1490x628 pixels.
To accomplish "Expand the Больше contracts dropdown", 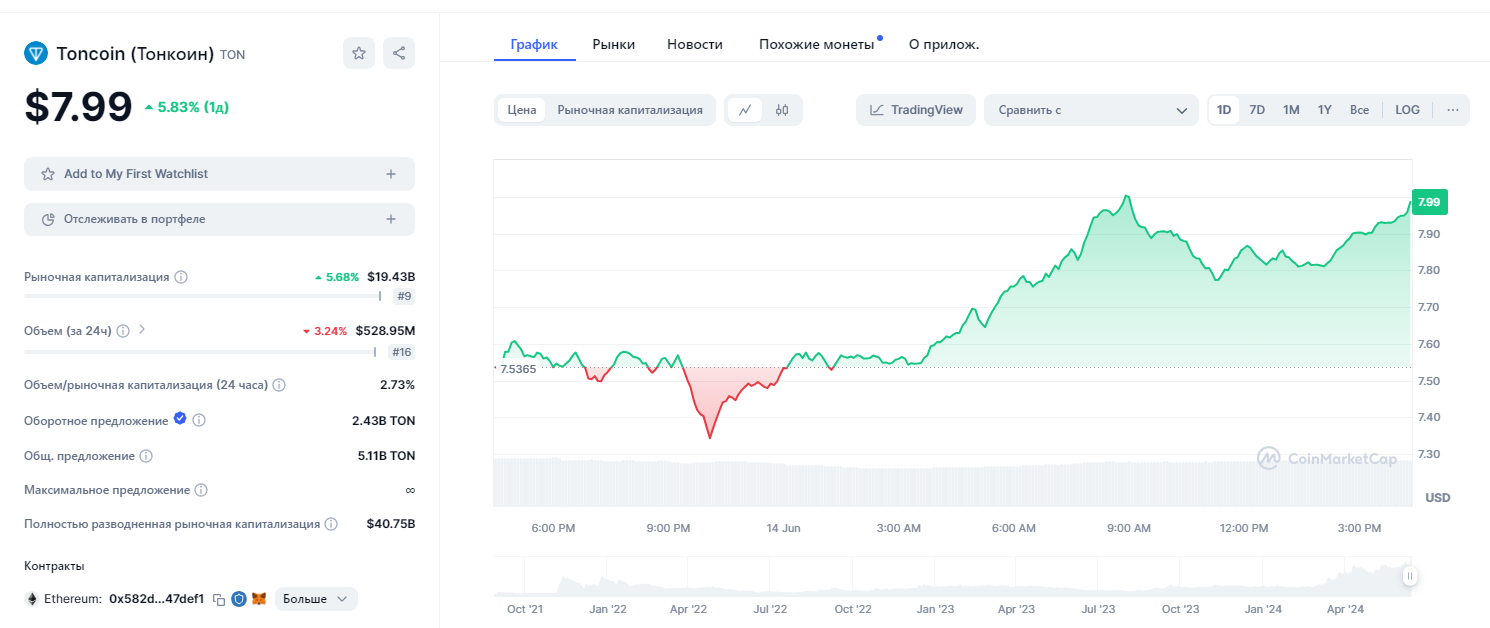I will (316, 599).
